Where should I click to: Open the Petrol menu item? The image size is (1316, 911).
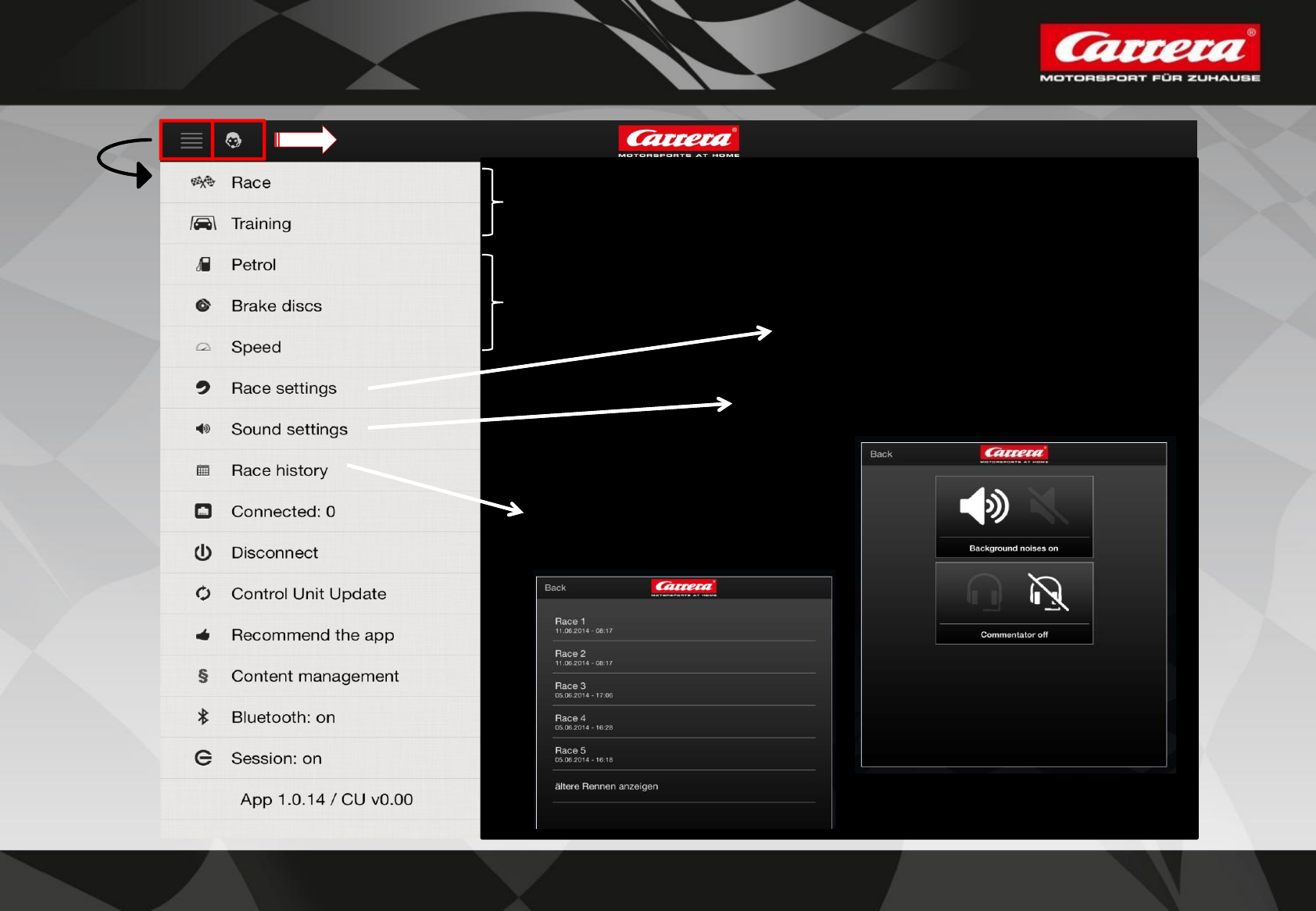(x=320, y=265)
